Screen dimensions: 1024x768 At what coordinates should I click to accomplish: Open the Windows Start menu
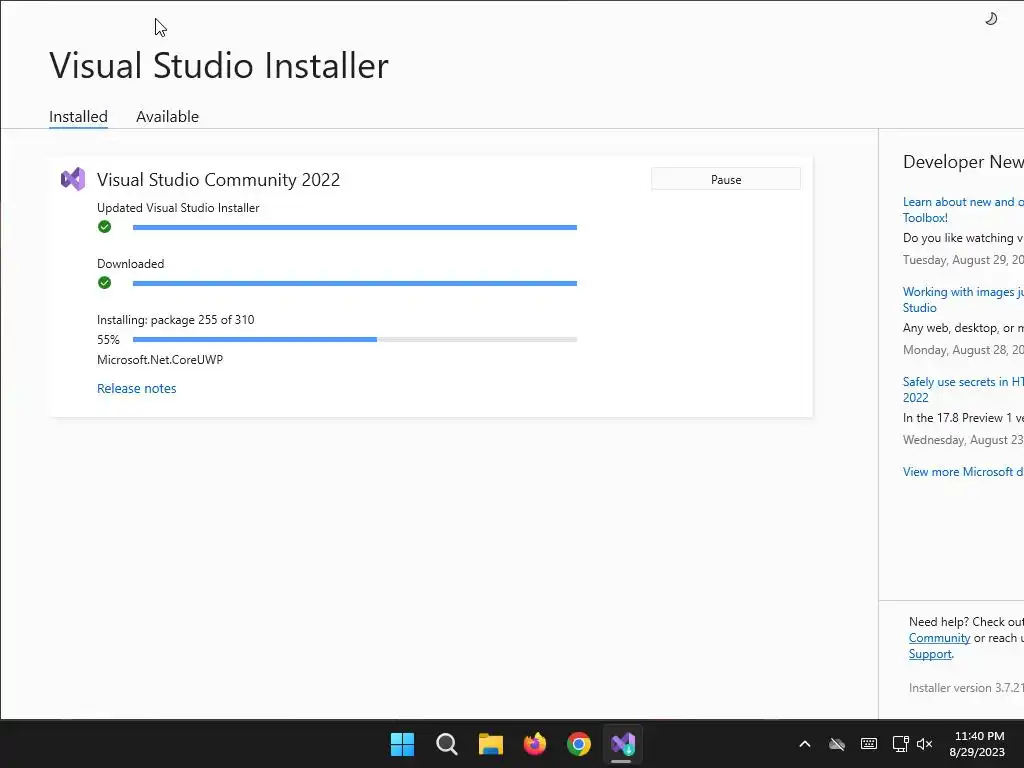pyautogui.click(x=402, y=744)
